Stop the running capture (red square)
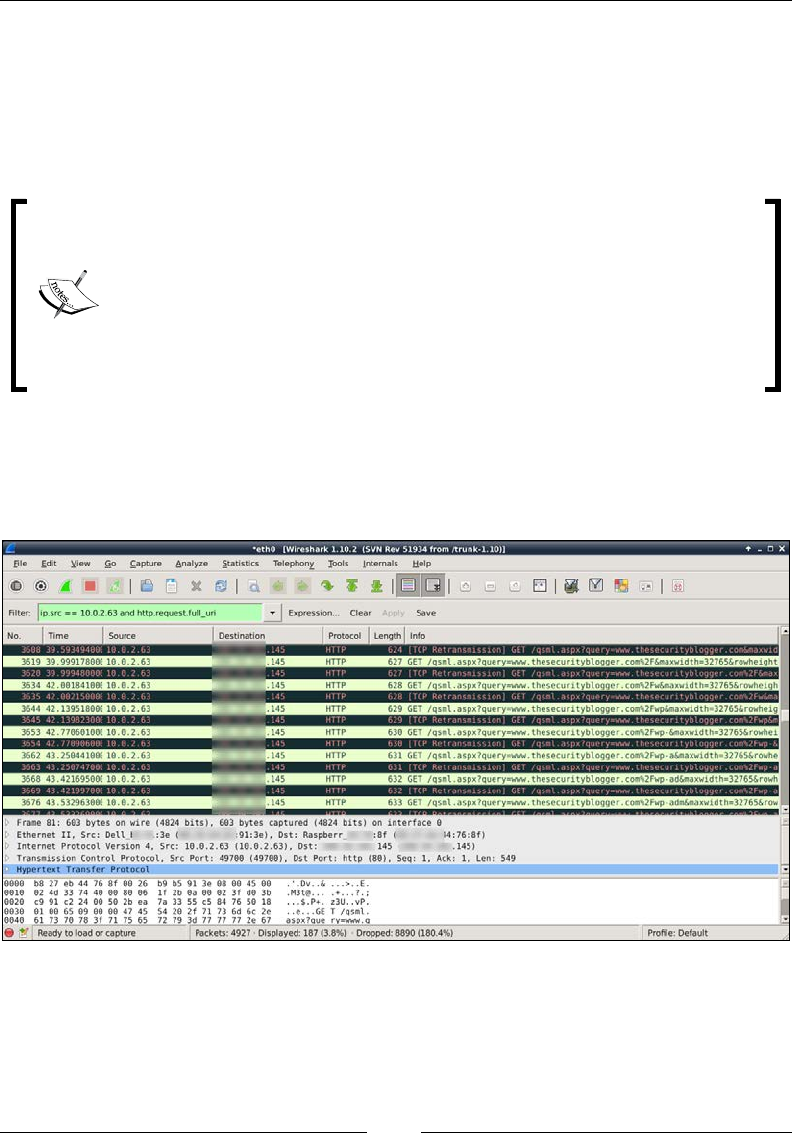The height and width of the screenshot is (1142, 792). coord(90,586)
